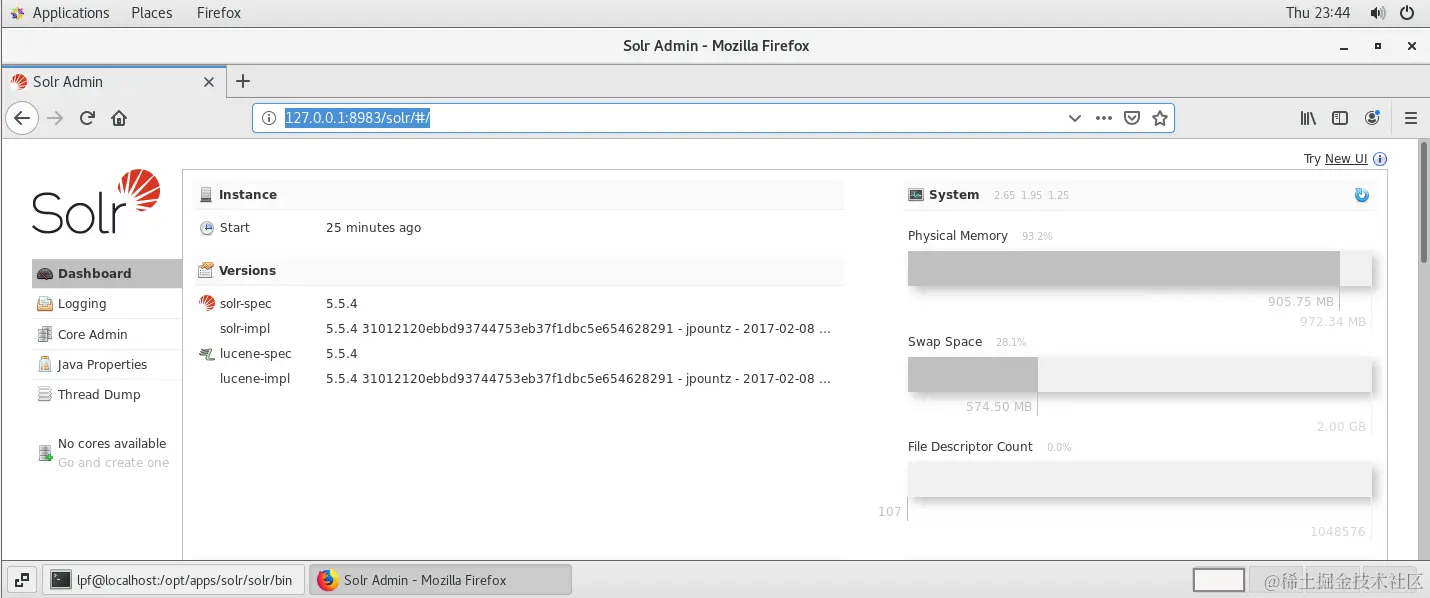Open Firefox Library icon
This screenshot has height=598, width=1430.
click(x=1308, y=118)
